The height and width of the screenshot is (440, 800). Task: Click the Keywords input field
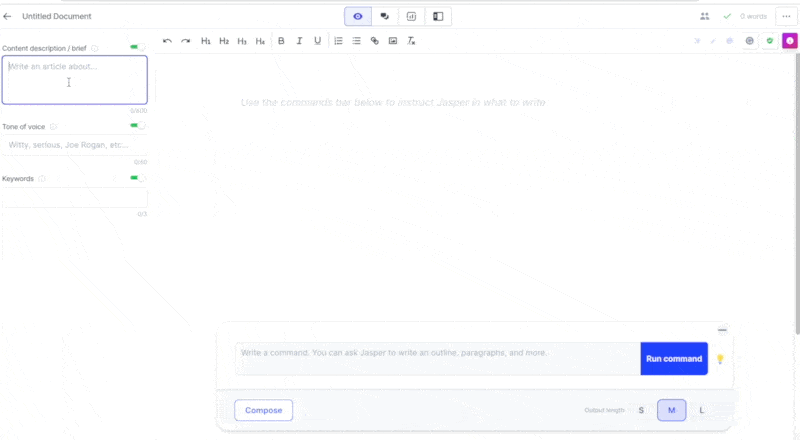tap(74, 198)
